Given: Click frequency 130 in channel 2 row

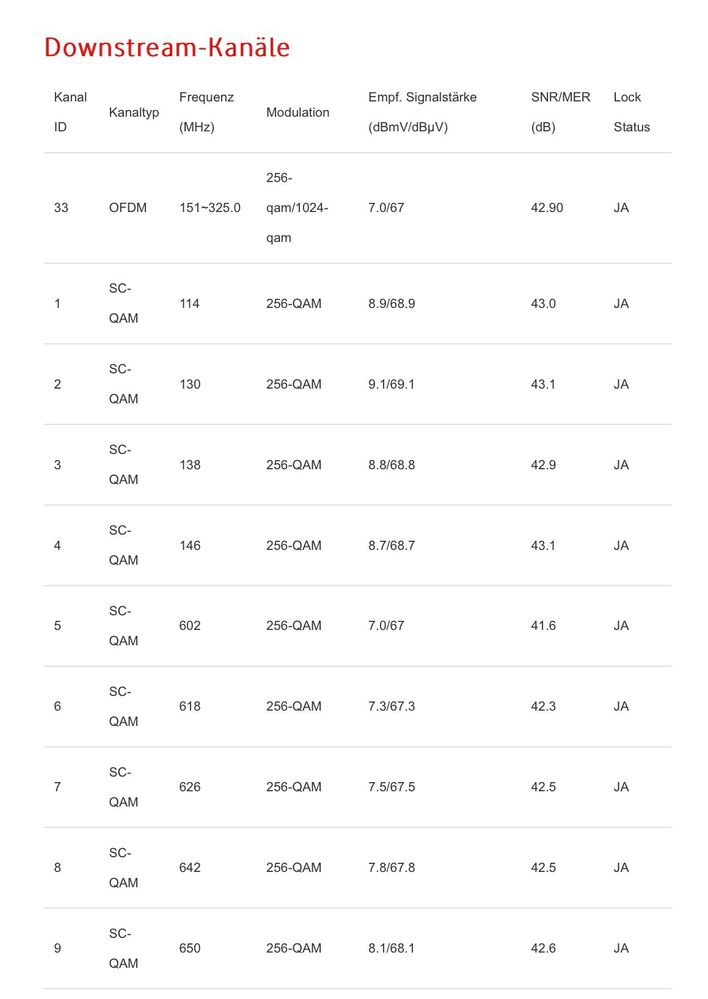Looking at the screenshot, I should tap(190, 384).
